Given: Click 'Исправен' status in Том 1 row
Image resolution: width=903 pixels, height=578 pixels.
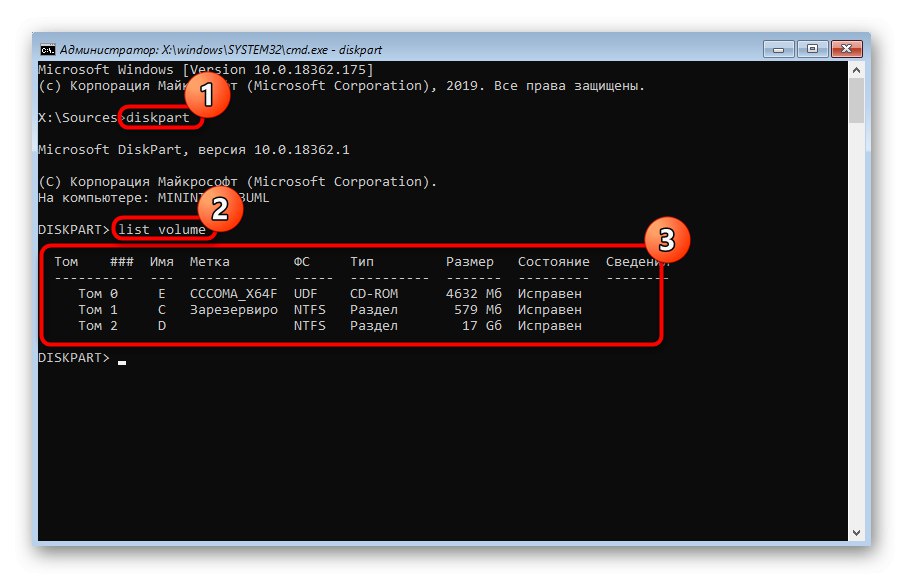Looking at the screenshot, I should 549,310.
